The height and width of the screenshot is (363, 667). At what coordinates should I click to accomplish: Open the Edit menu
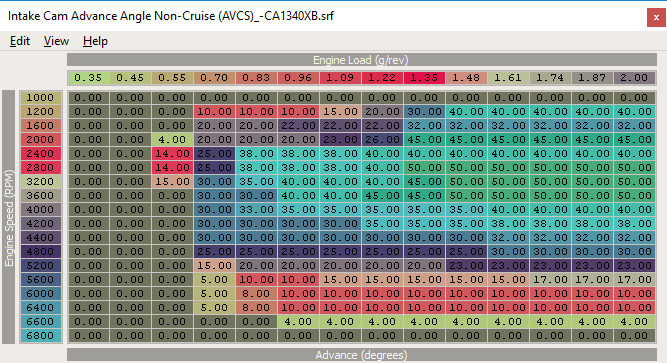(x=20, y=41)
